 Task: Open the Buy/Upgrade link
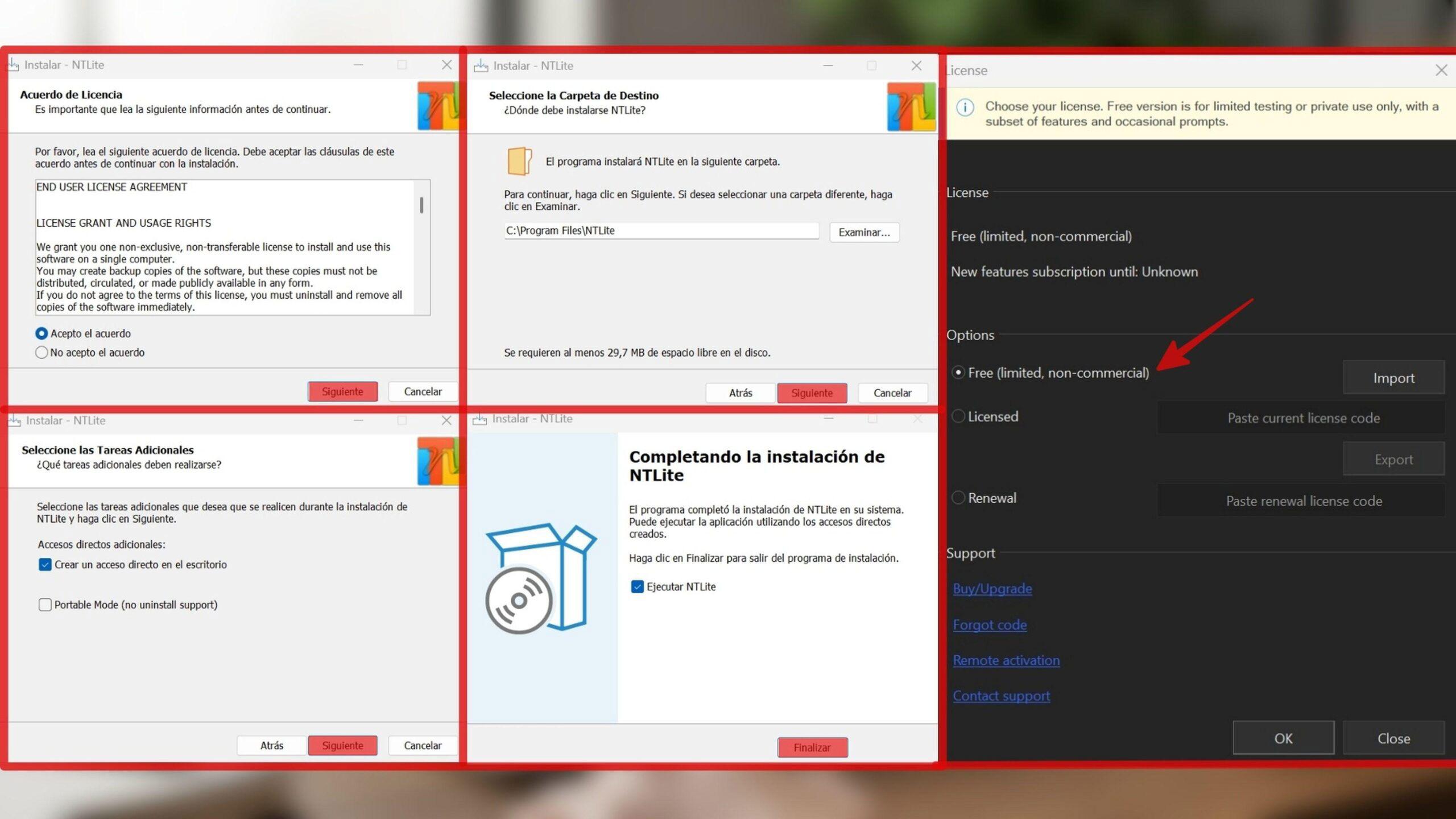click(992, 589)
